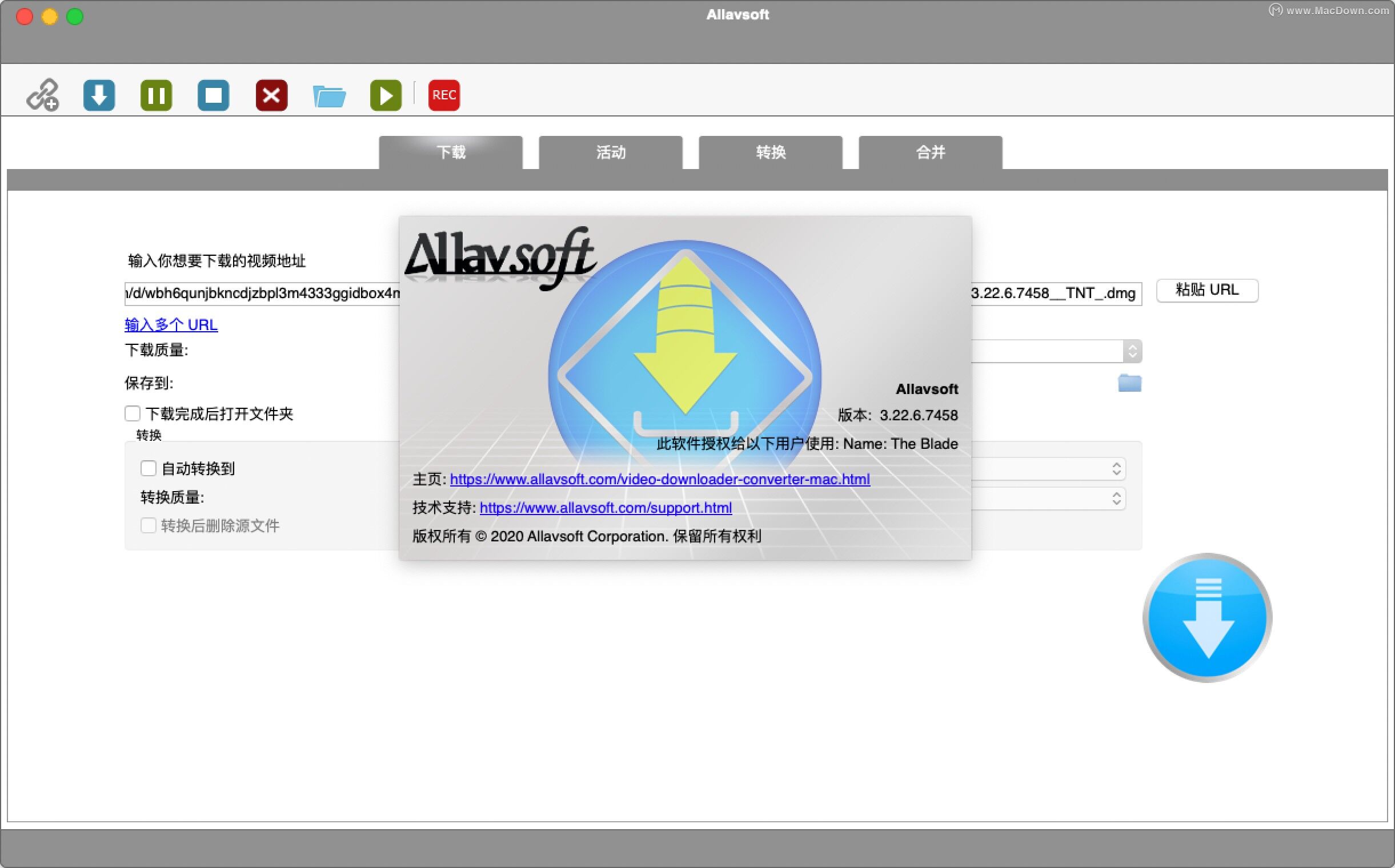Switch to the 活动 tab
Screen dimensions: 1395x868
coord(610,152)
